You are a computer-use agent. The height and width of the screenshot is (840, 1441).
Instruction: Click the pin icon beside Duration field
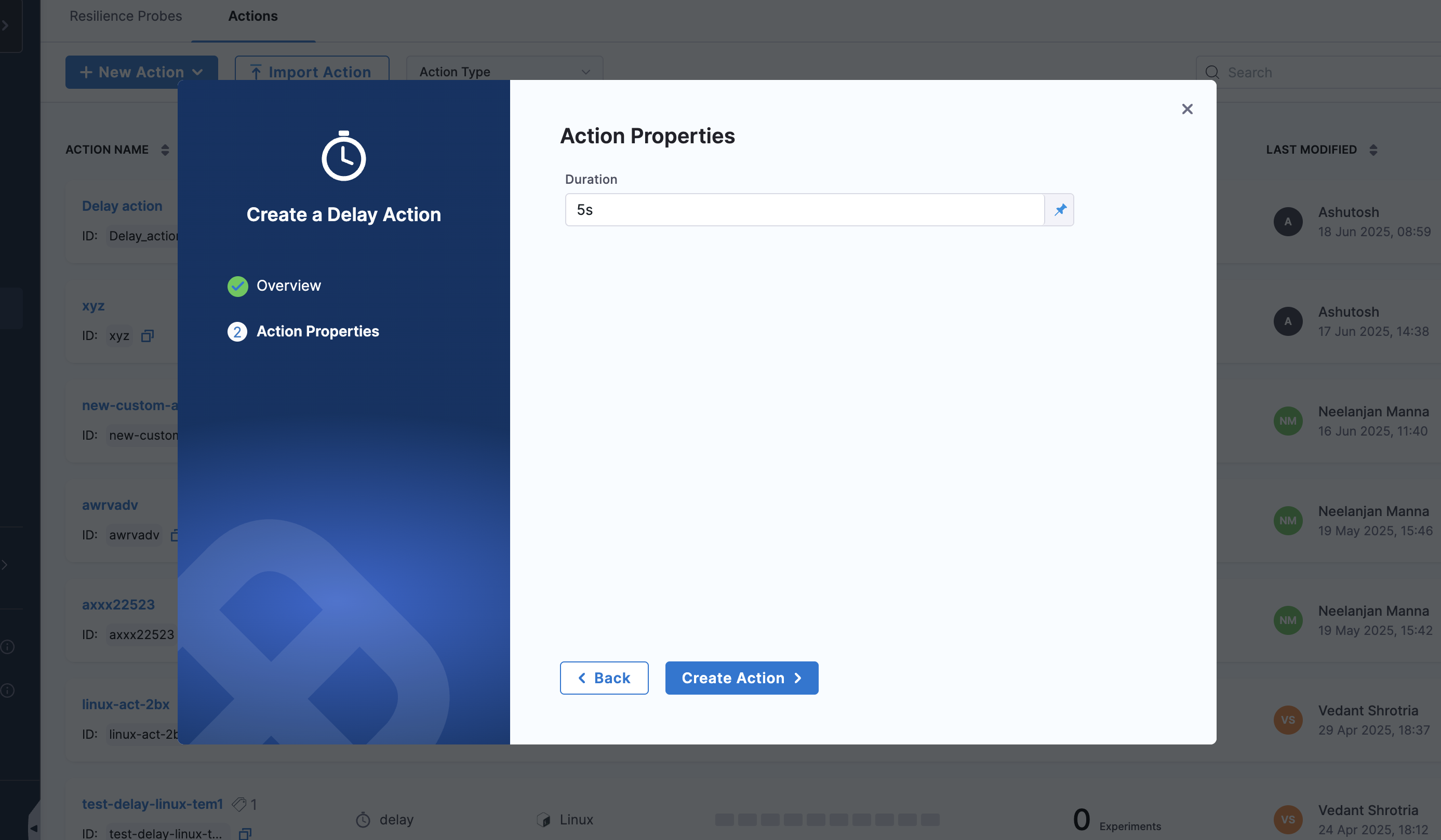[1060, 210]
